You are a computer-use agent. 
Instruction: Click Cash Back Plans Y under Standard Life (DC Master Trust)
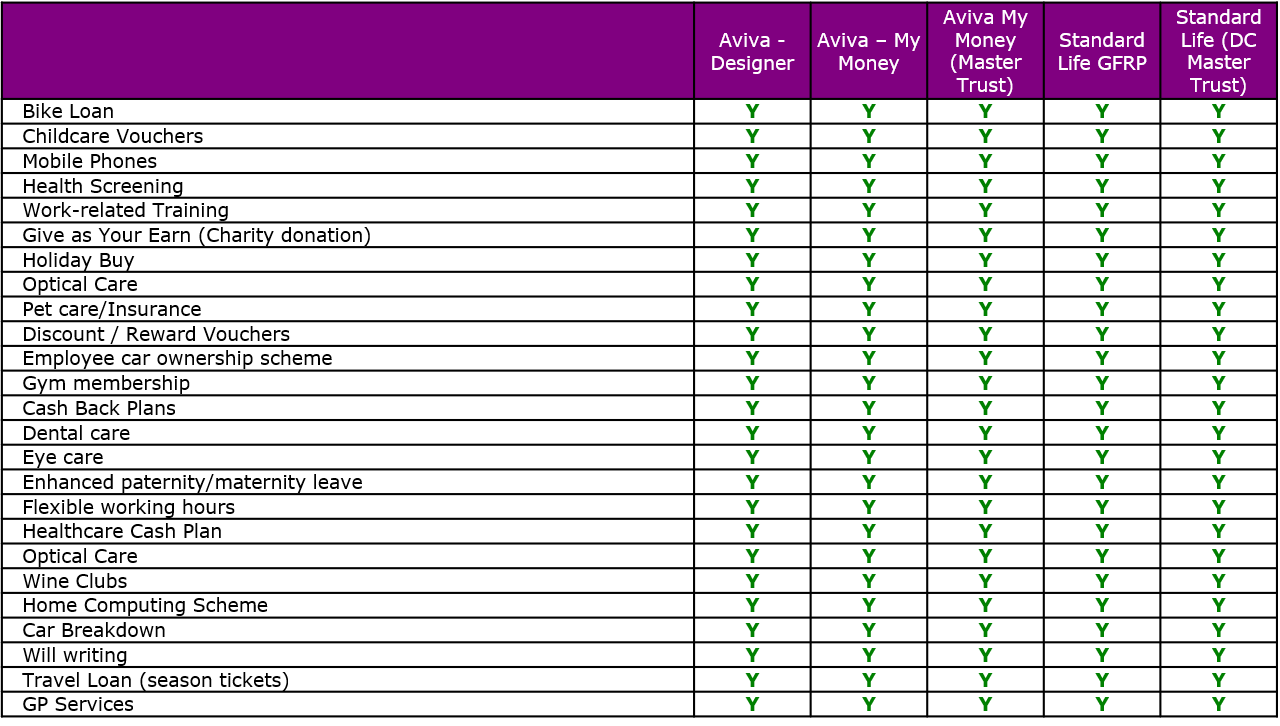click(x=1218, y=408)
